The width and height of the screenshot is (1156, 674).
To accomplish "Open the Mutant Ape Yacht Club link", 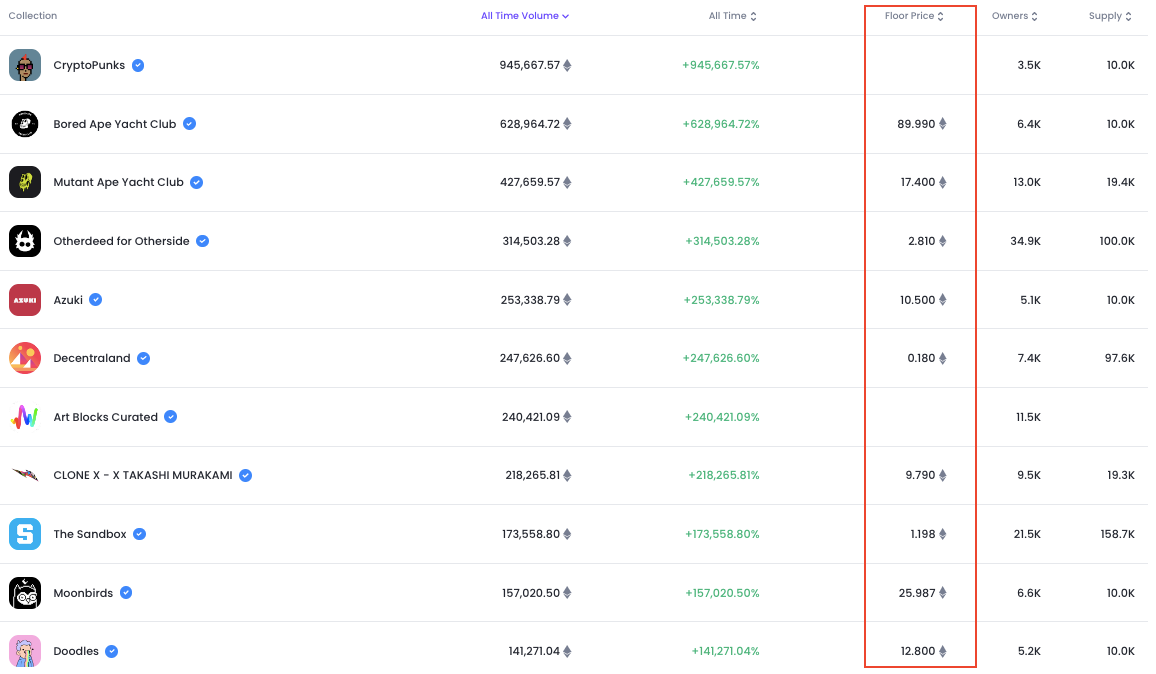I will tap(119, 182).
